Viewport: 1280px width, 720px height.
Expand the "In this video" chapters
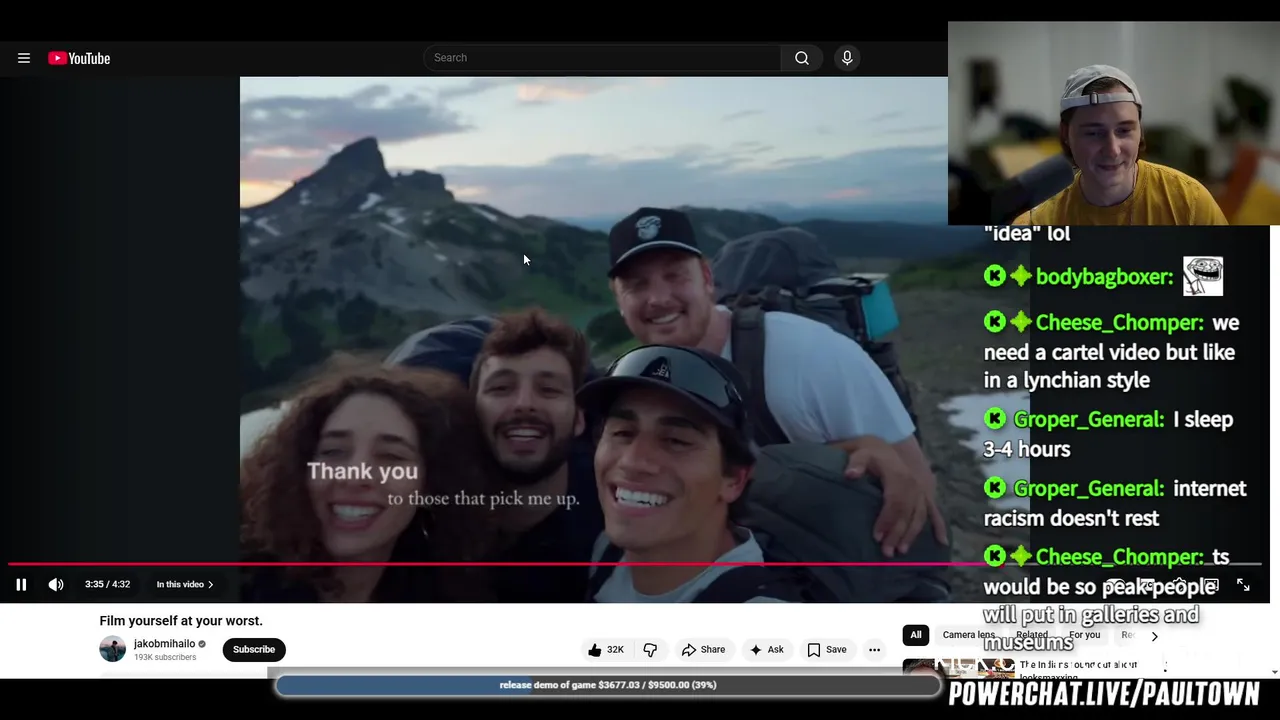(x=185, y=584)
